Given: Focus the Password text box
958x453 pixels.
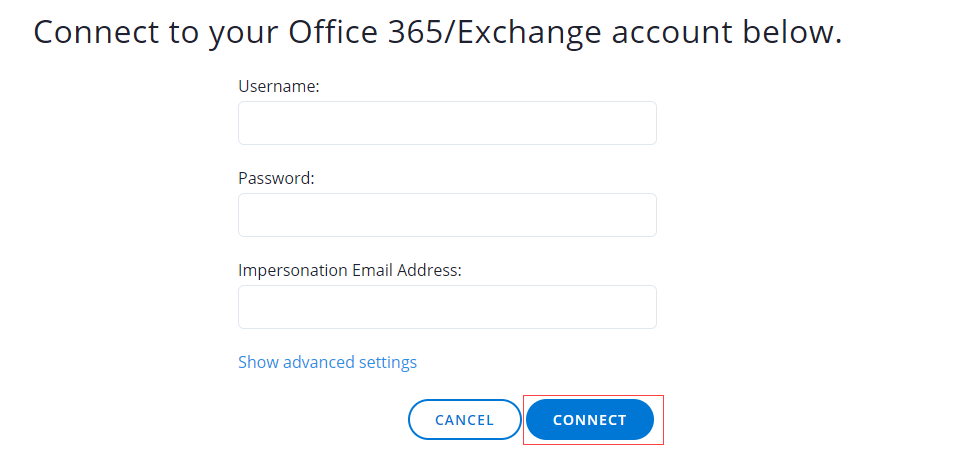Looking at the screenshot, I should 447,215.
